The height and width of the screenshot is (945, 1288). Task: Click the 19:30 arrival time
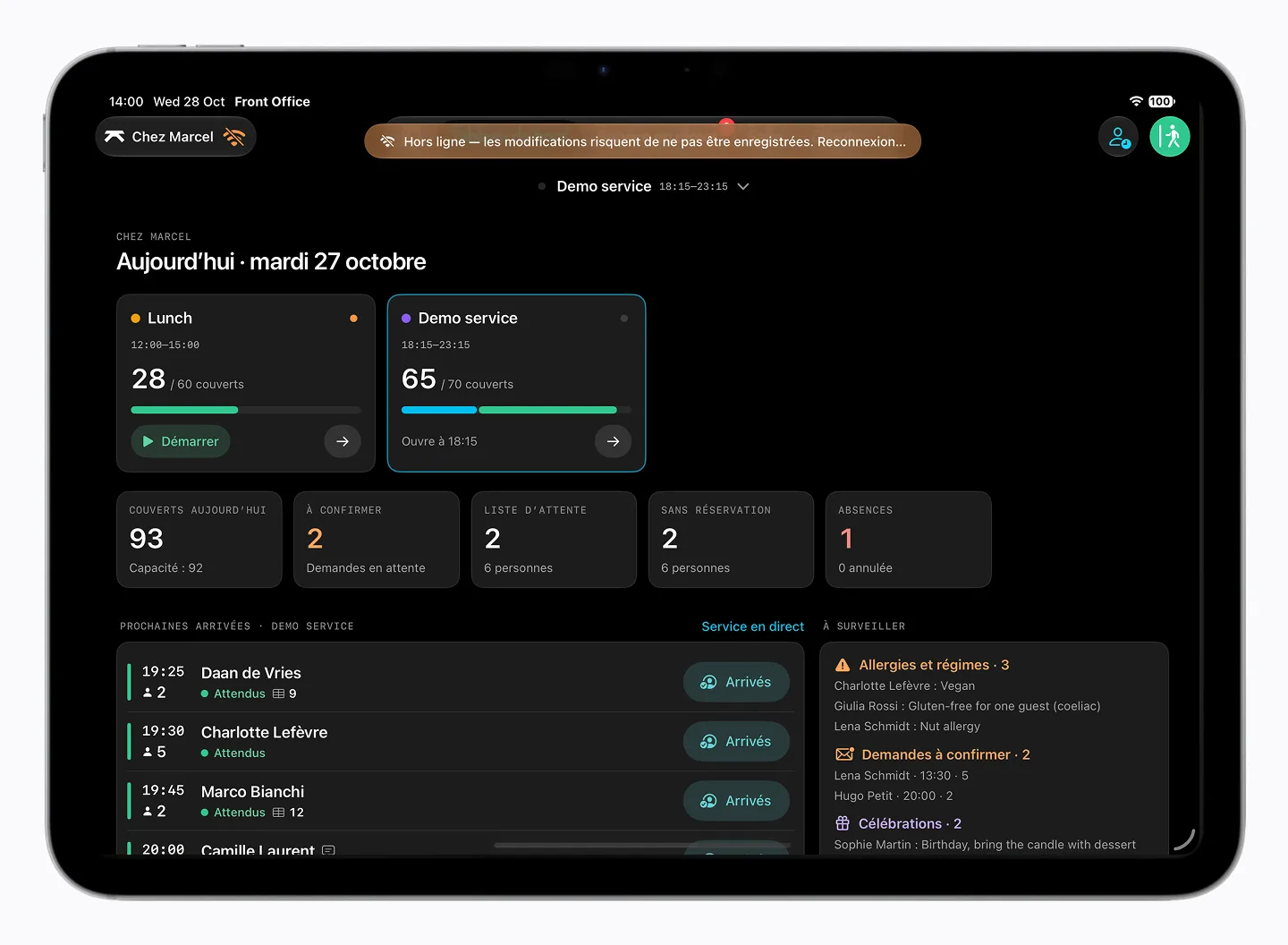(163, 731)
